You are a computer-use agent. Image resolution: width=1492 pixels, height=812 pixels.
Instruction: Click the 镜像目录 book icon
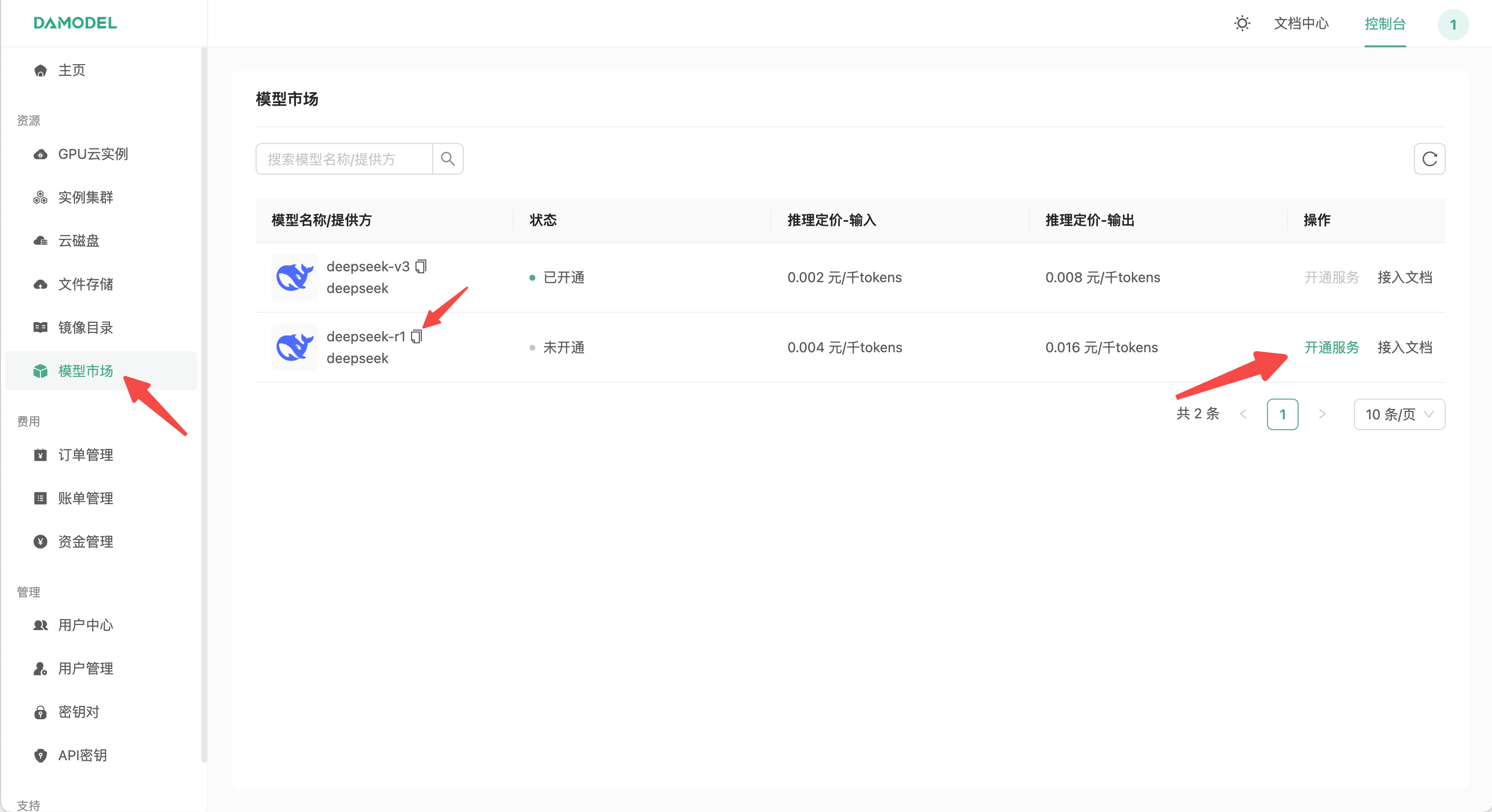tap(40, 328)
